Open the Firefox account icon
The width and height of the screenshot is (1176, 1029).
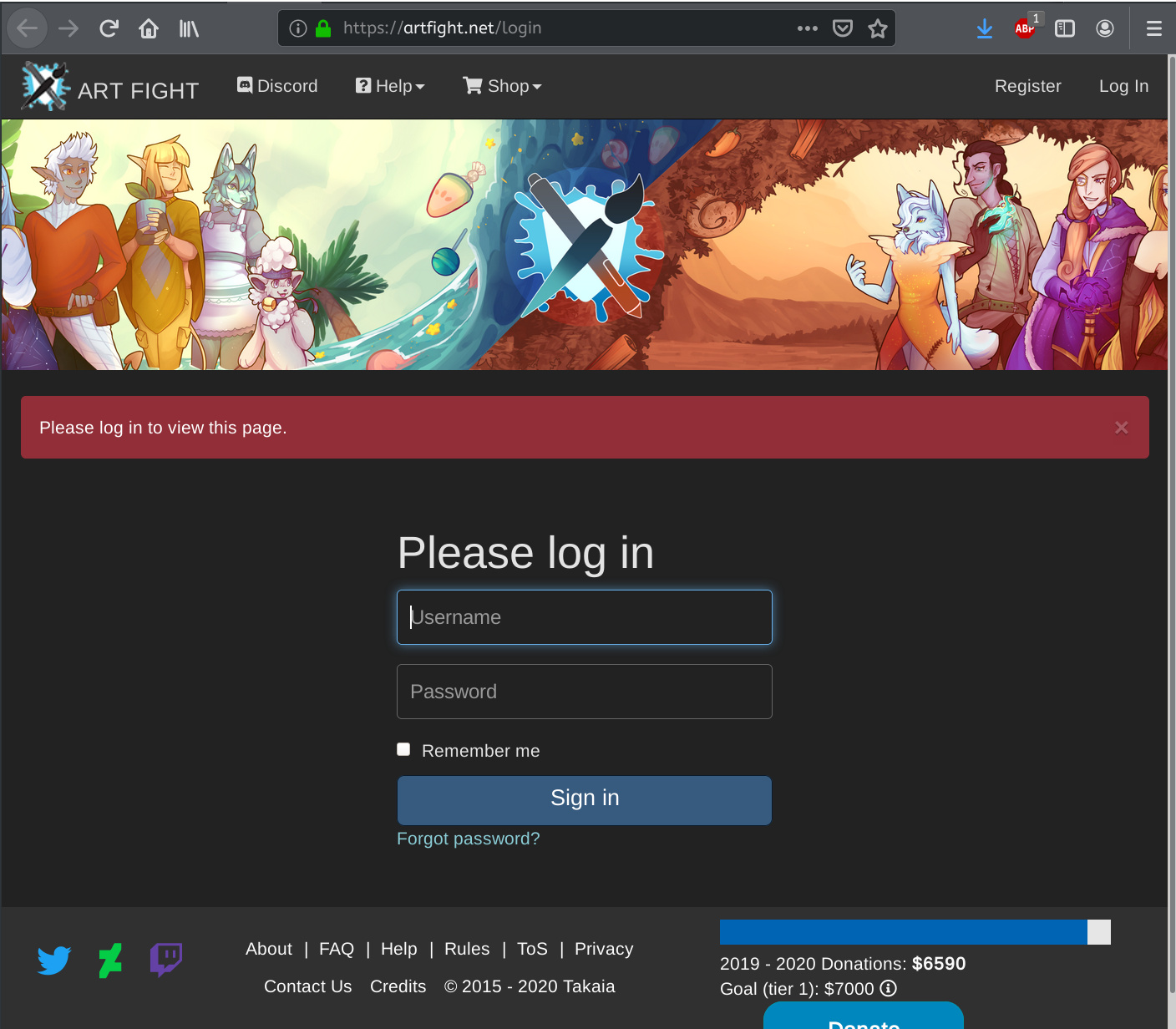click(1105, 28)
